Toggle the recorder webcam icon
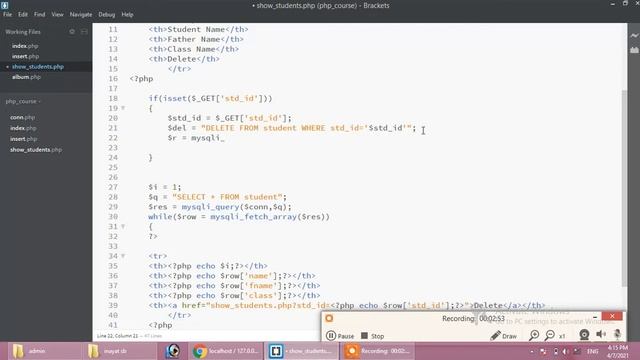The width and height of the screenshot is (640, 360). pyautogui.click(x=584, y=335)
